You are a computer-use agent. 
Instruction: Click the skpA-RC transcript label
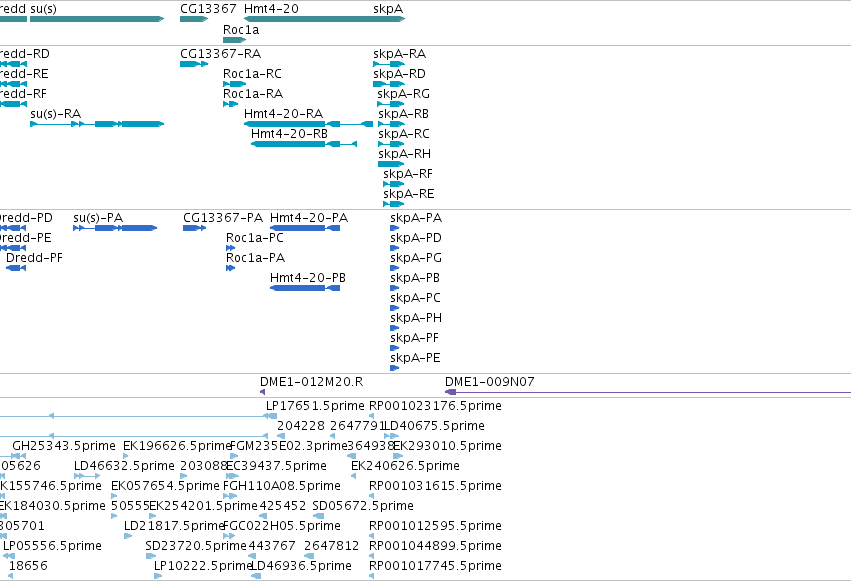click(x=404, y=134)
